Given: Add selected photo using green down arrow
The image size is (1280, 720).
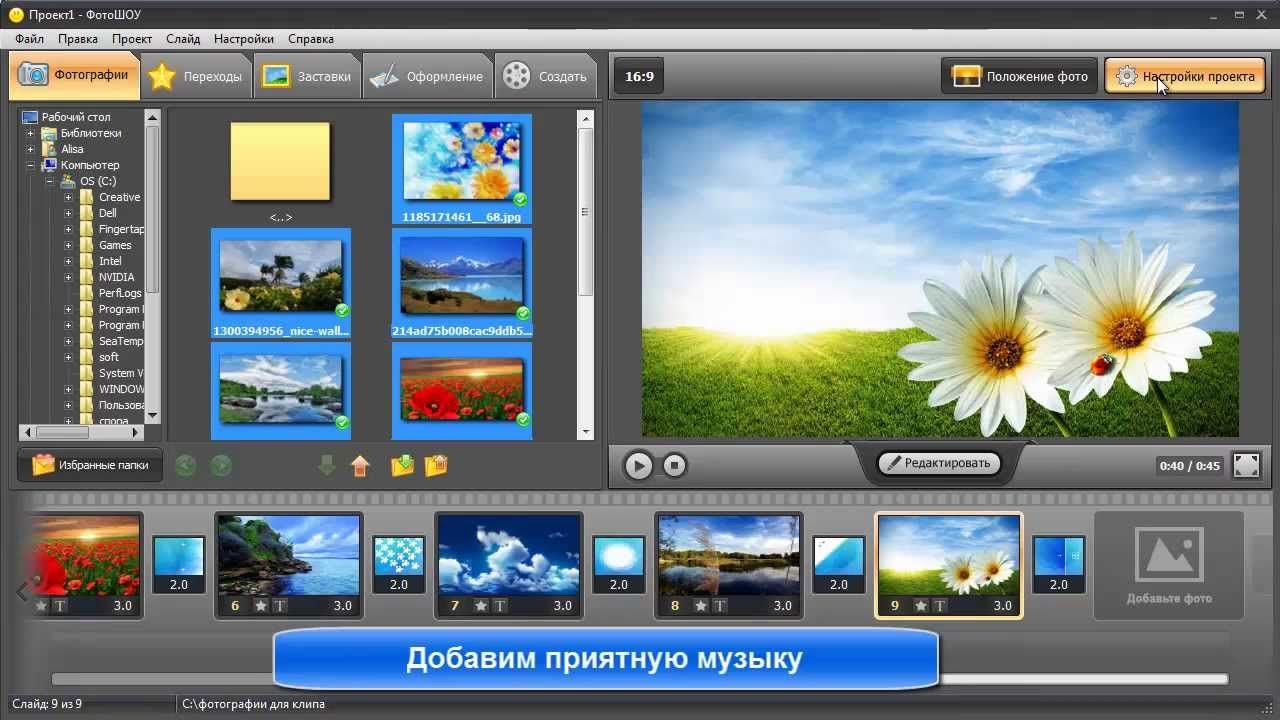Looking at the screenshot, I should coord(326,465).
